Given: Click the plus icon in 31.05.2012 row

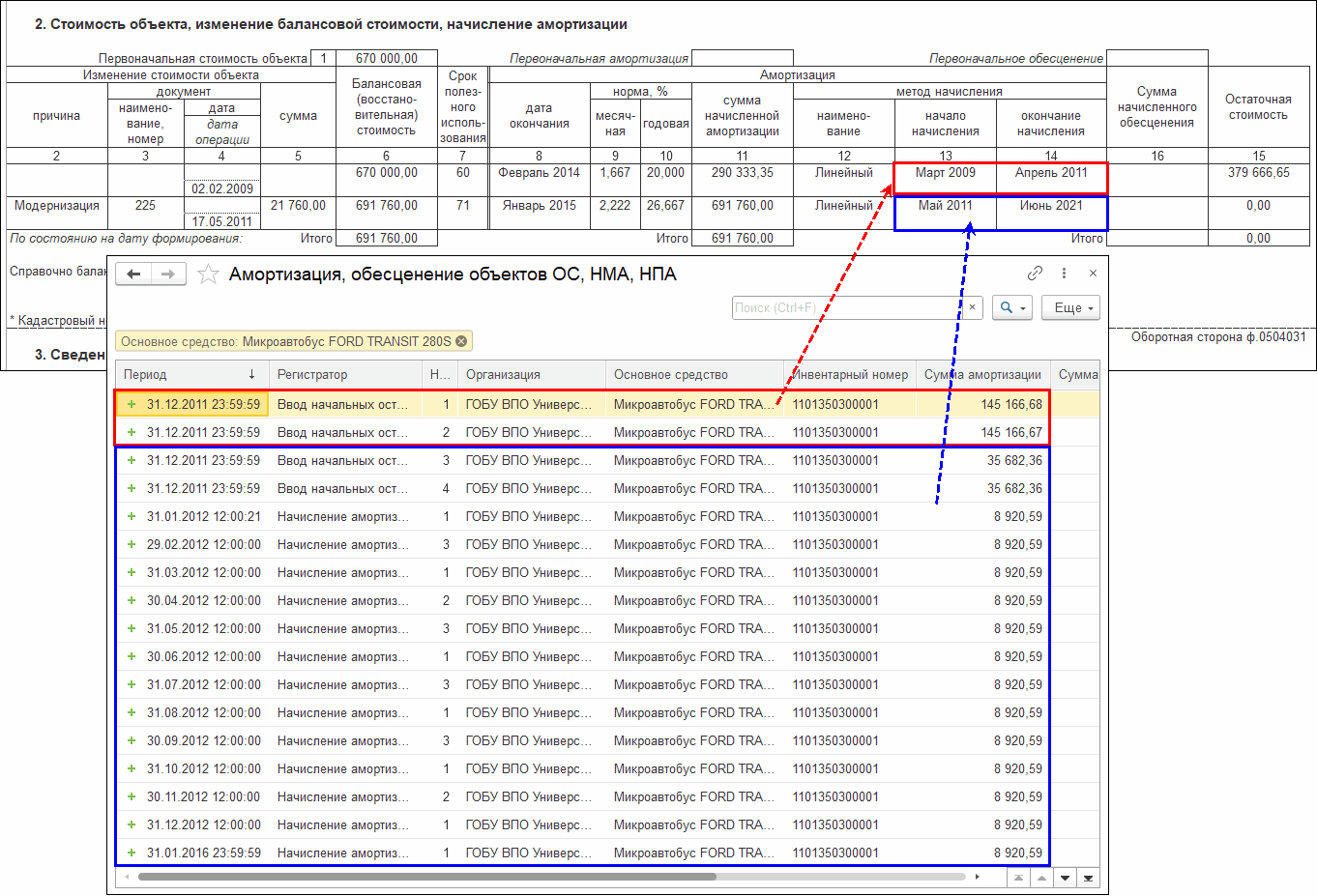Looking at the screenshot, I should [x=132, y=628].
